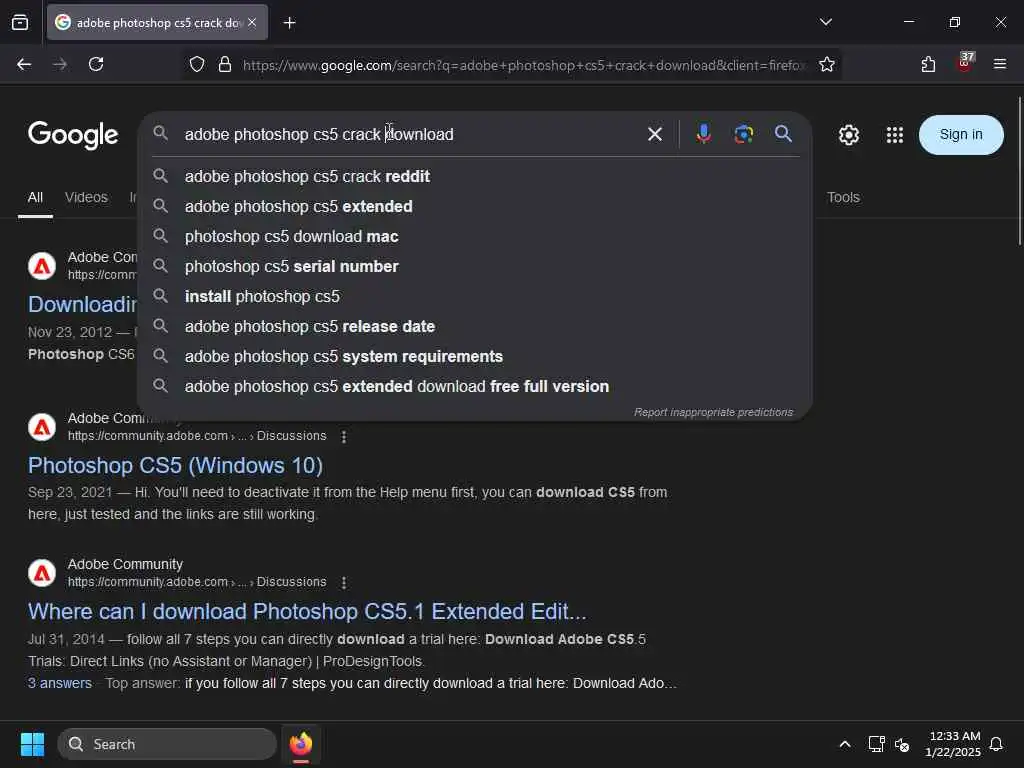Open the Windows Start menu
Image resolution: width=1024 pixels, height=768 pixels.
32,744
